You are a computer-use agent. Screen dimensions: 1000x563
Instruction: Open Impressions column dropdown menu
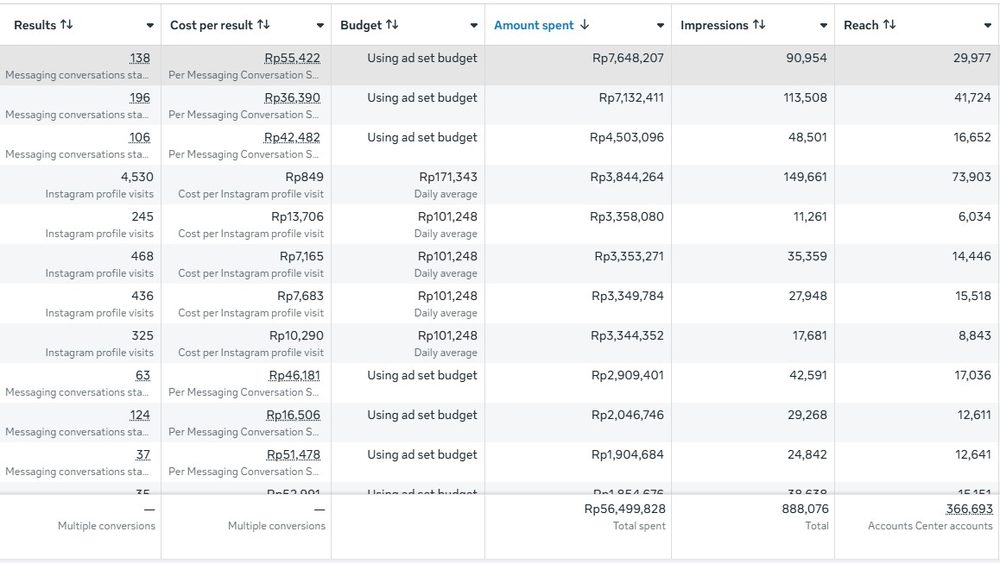click(x=823, y=26)
